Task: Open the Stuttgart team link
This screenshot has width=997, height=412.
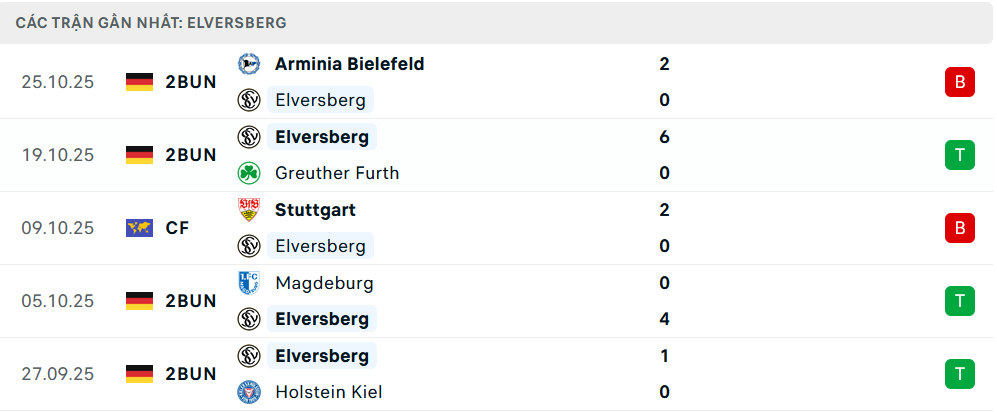Action: (315, 210)
